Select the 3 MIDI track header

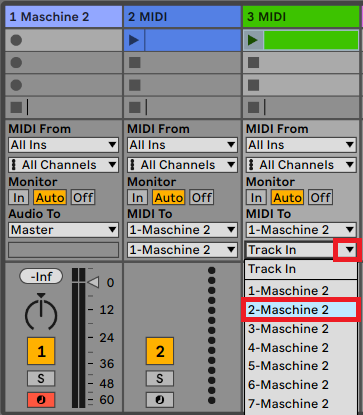click(x=301, y=17)
